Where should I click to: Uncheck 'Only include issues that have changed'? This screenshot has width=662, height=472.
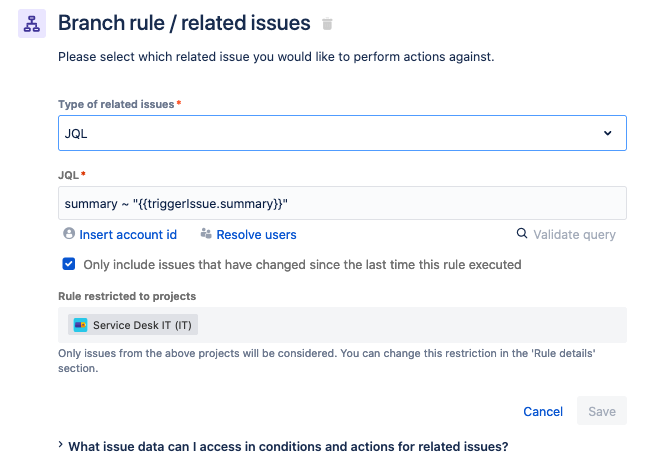pos(69,265)
